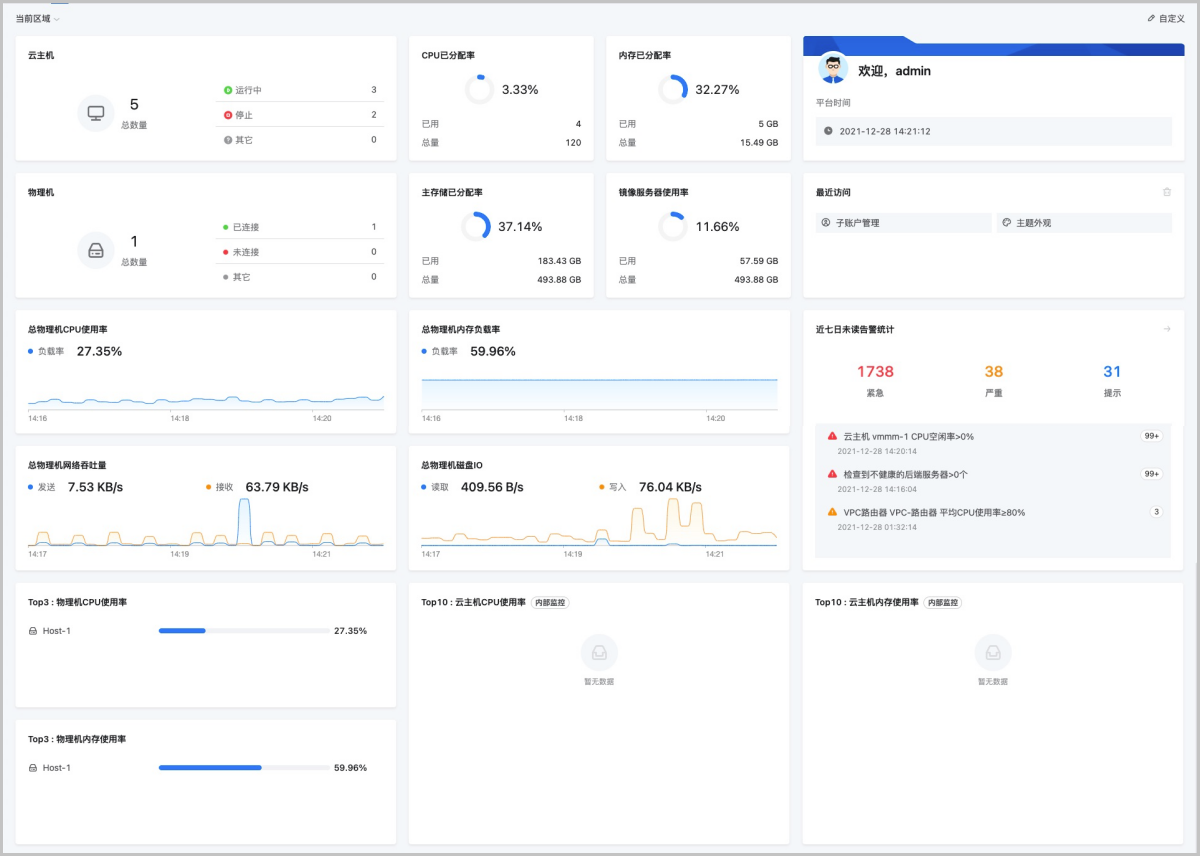Click the clock icon next to 平台时间

pyautogui.click(x=826, y=131)
